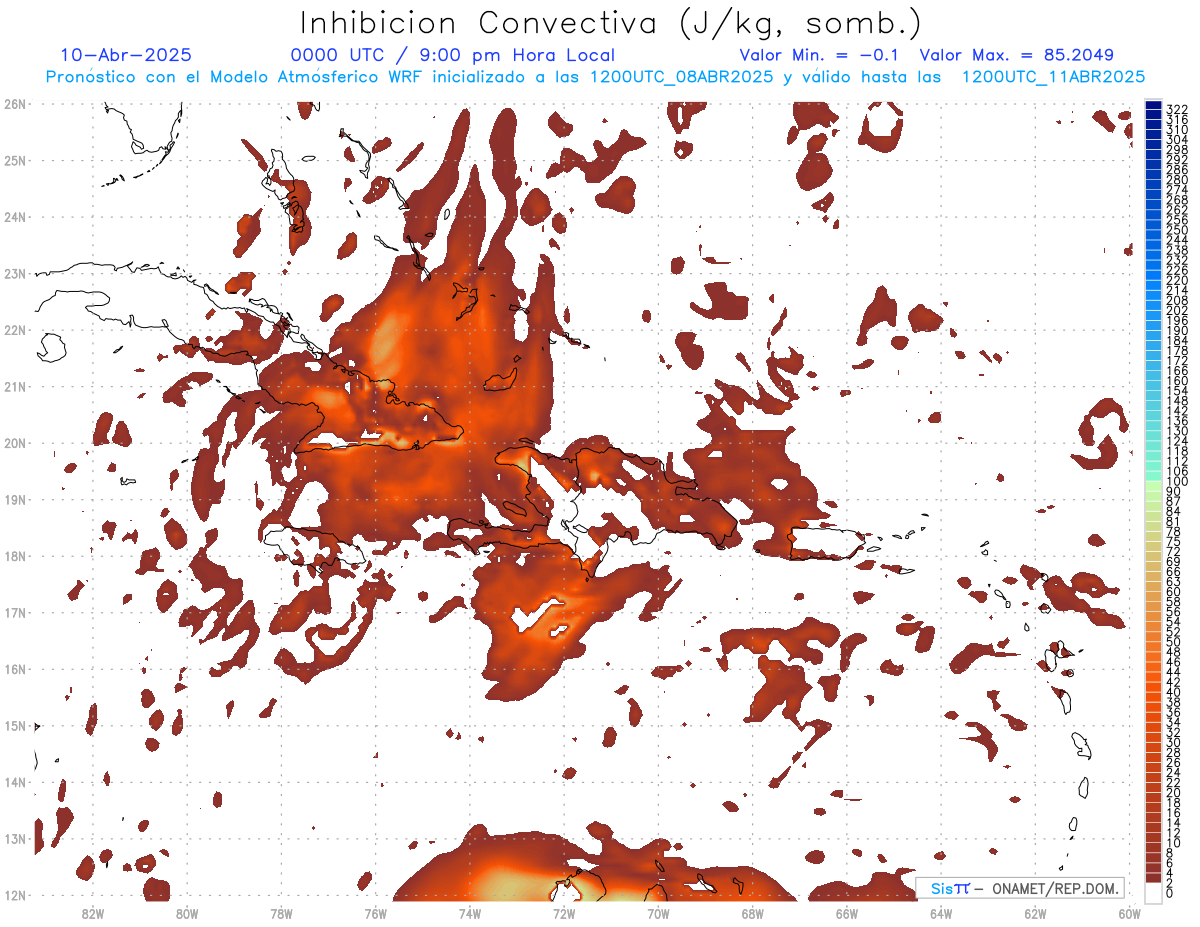Click the '18N' latitude label

click(x=15, y=556)
